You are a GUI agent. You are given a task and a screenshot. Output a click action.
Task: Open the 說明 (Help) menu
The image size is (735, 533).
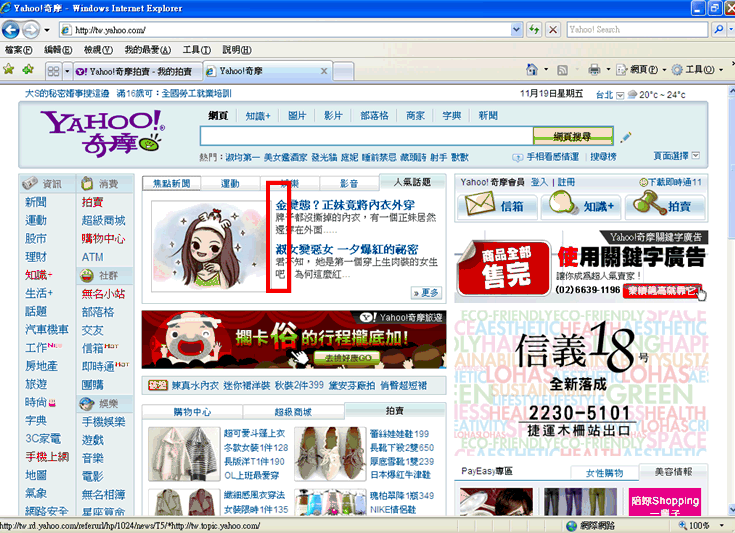click(237, 50)
